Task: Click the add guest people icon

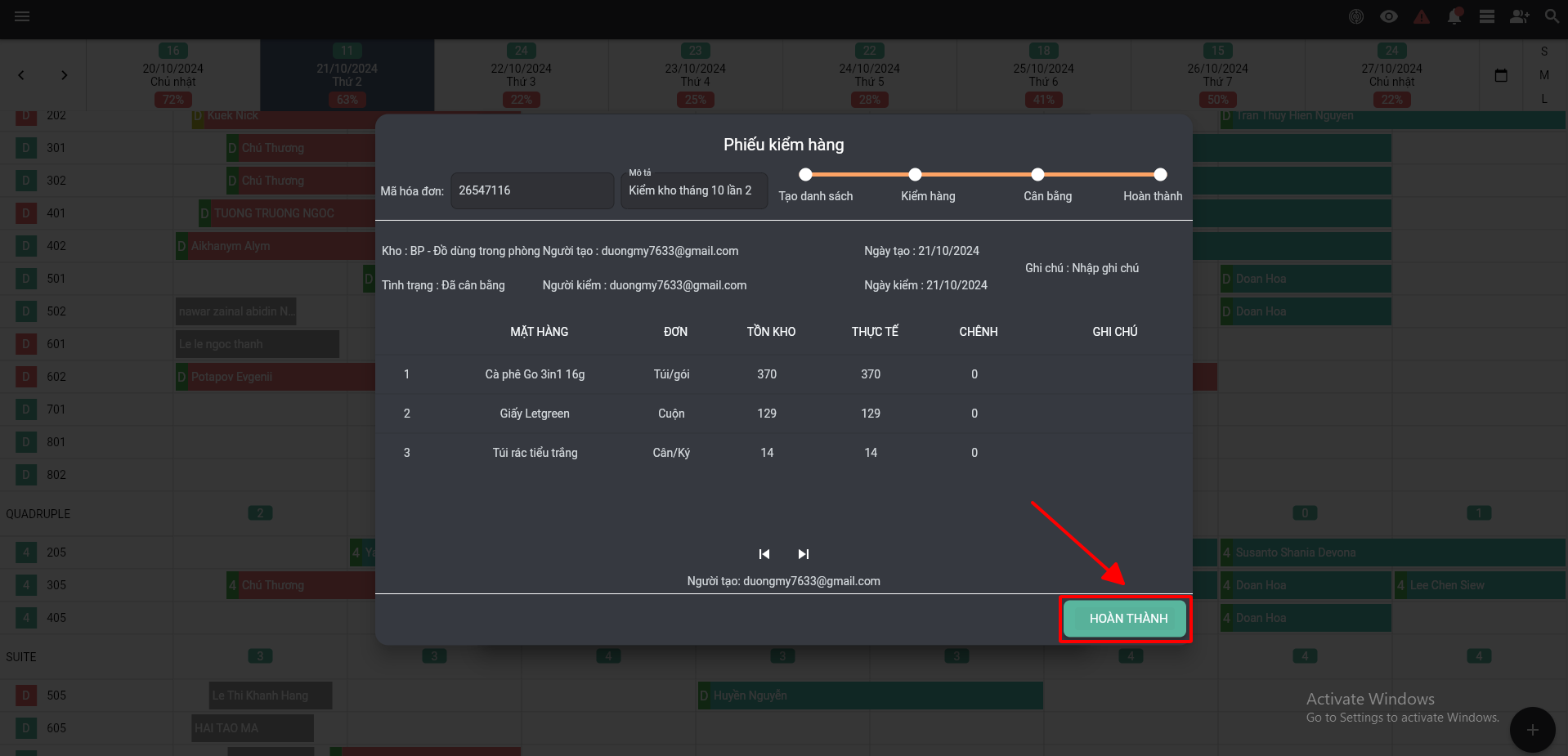Action: (x=1520, y=16)
